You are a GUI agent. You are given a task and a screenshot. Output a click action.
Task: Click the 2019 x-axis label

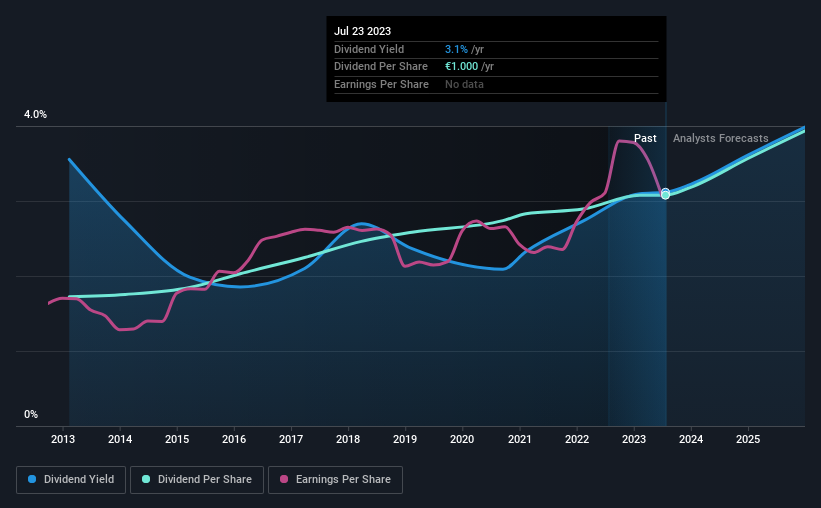pos(405,439)
